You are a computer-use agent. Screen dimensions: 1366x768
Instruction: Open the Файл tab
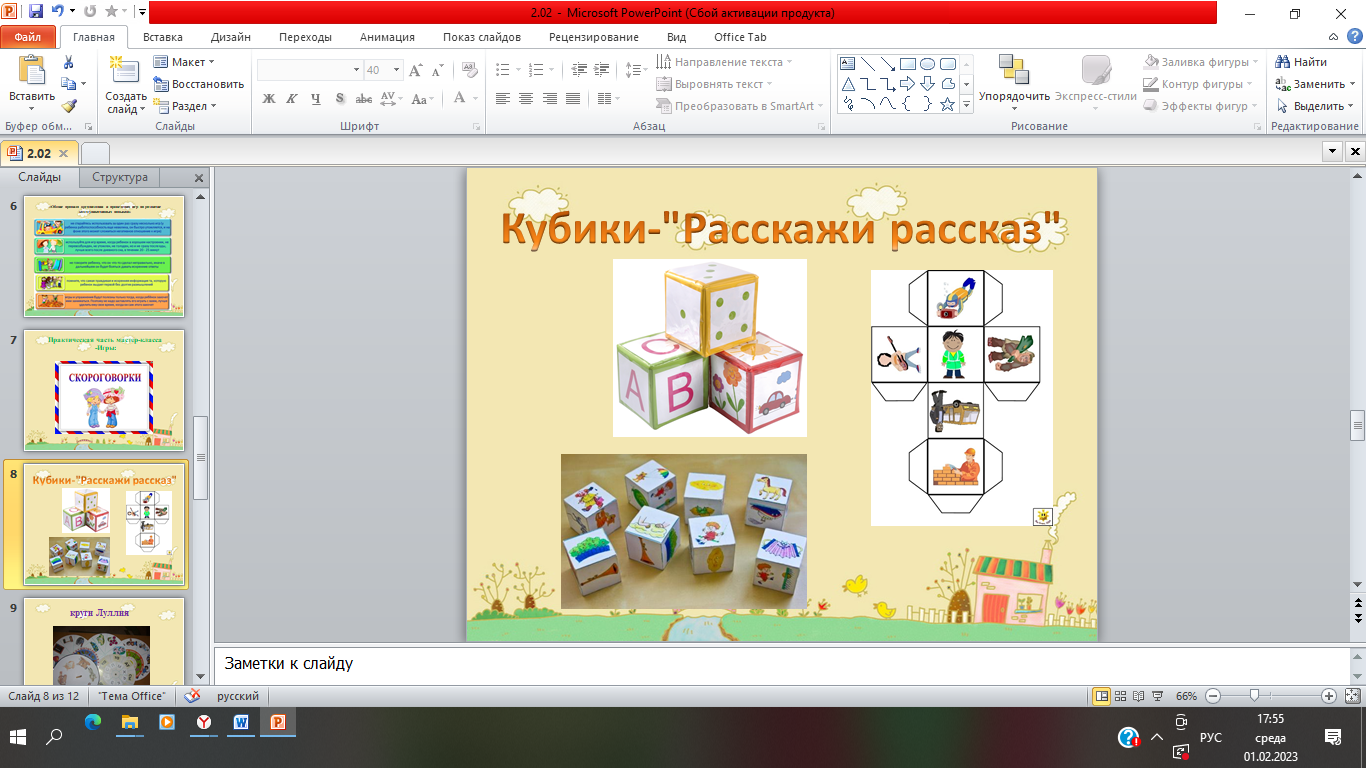coord(28,37)
